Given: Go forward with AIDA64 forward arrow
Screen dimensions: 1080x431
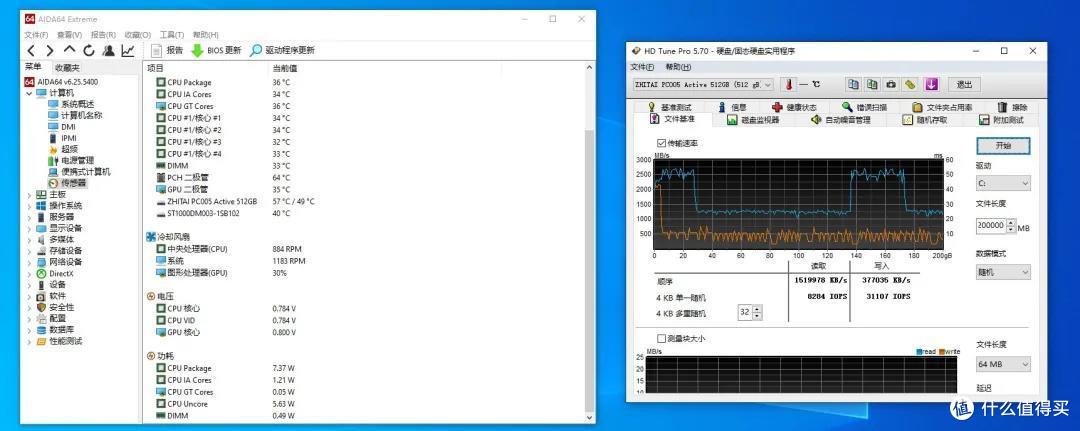Looking at the screenshot, I should tap(50, 50).
